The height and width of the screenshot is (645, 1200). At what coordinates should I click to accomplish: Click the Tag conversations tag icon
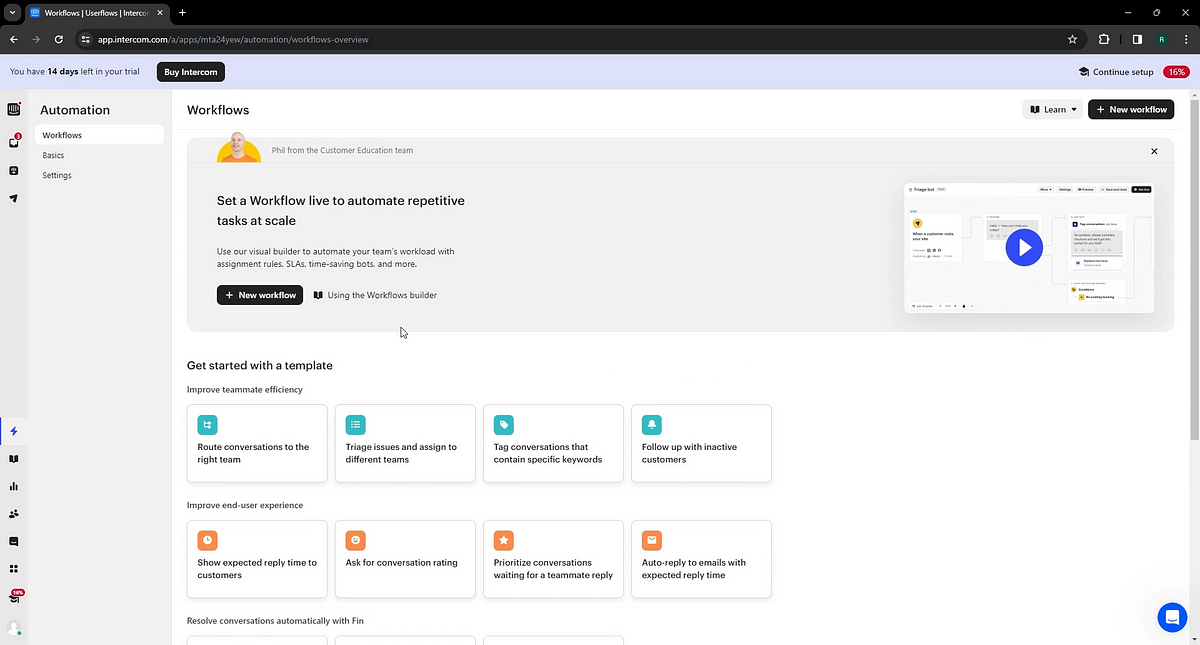pyautogui.click(x=503, y=424)
